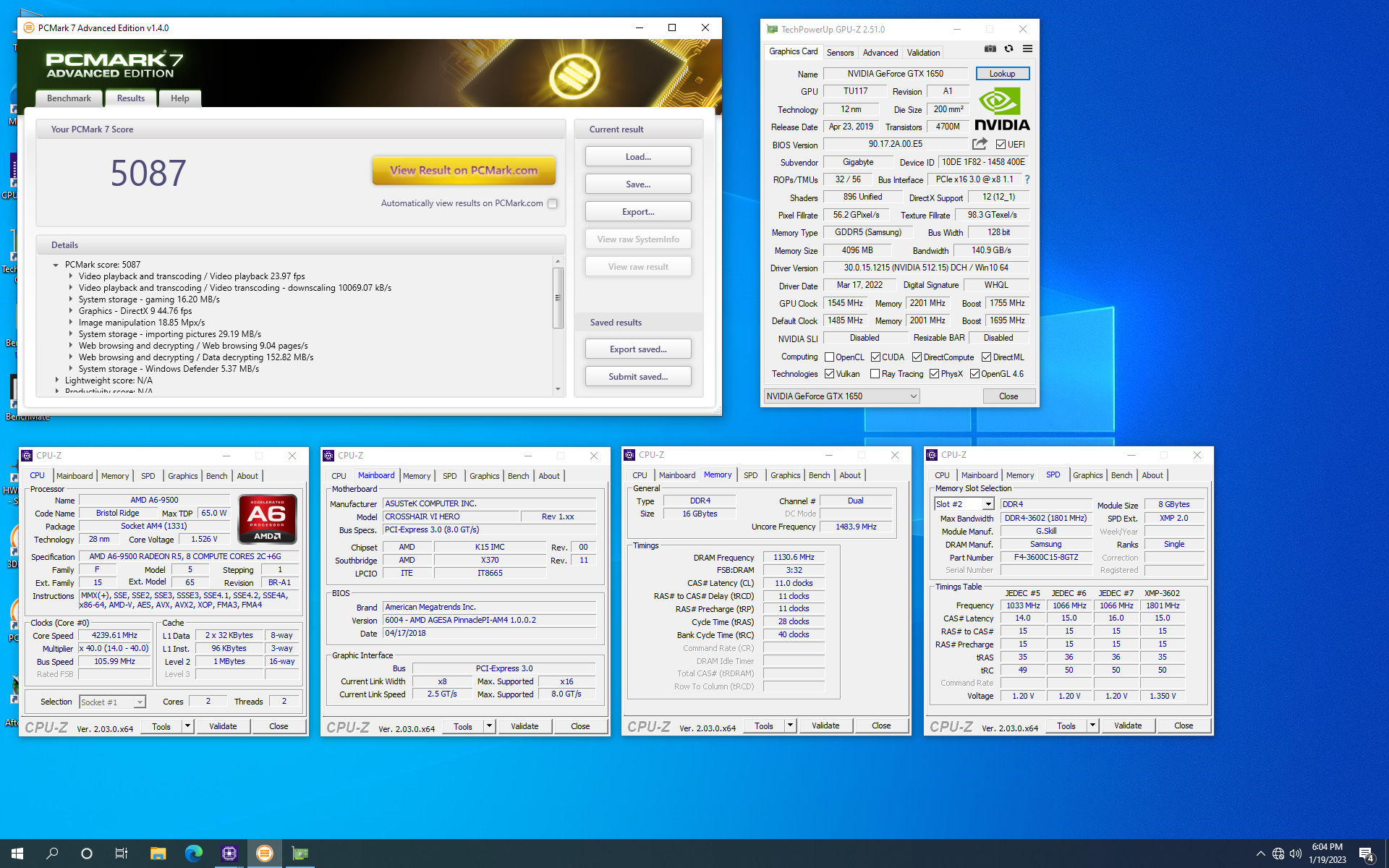
Task: Click the GPU-Z refresh icon
Action: pyautogui.click(x=1008, y=49)
